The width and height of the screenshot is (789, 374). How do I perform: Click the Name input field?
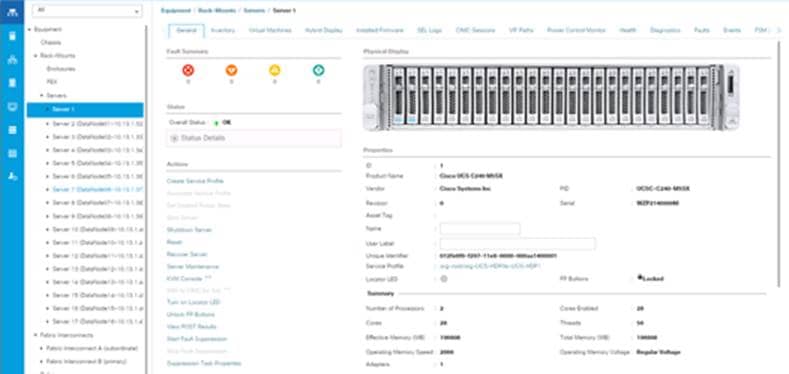tap(480, 229)
